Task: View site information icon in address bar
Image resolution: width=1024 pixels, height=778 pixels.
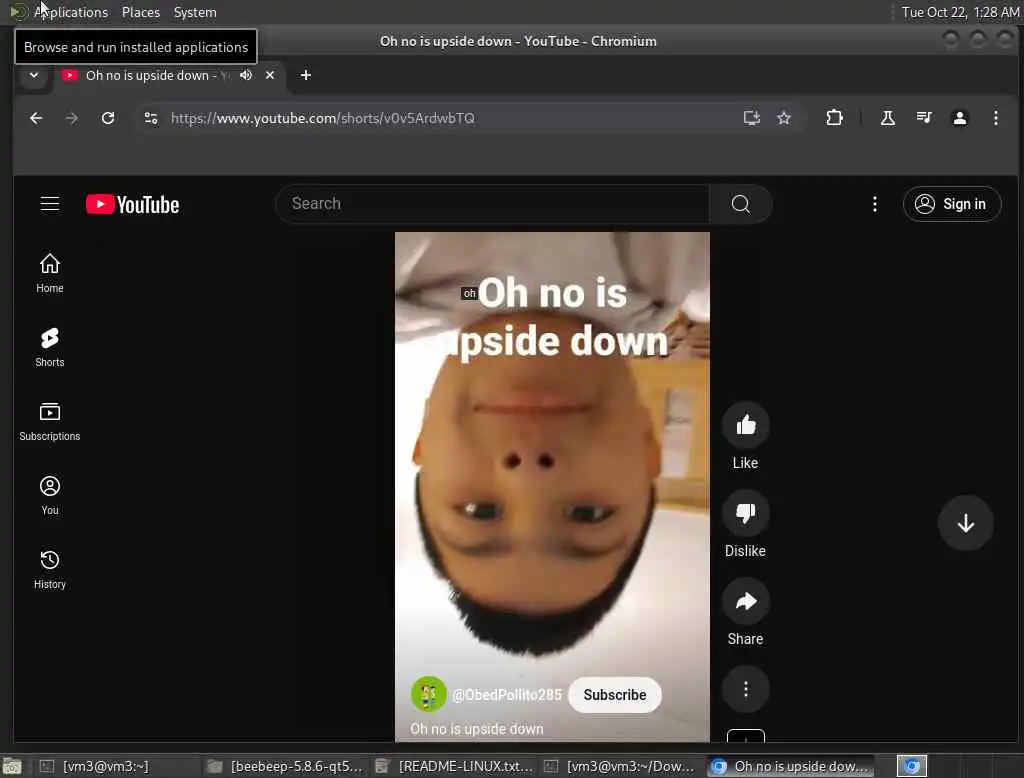Action: (x=151, y=118)
